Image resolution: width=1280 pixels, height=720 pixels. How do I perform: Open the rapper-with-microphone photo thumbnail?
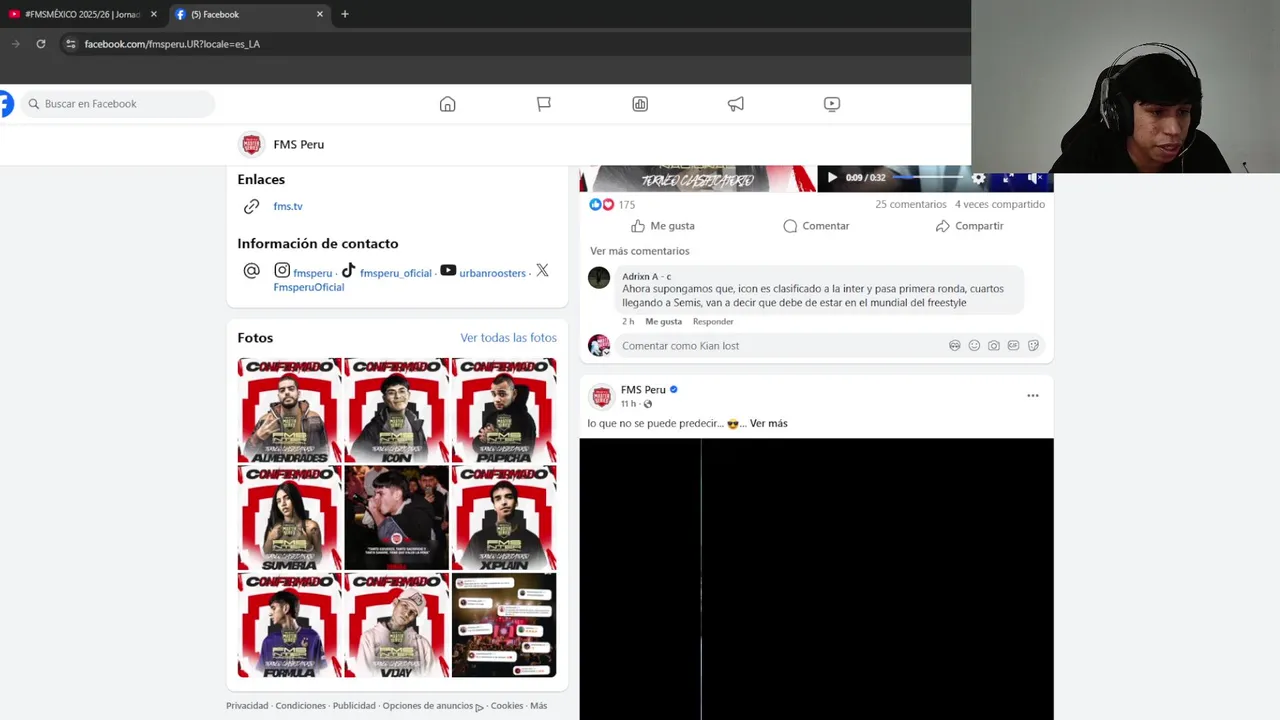(x=397, y=518)
